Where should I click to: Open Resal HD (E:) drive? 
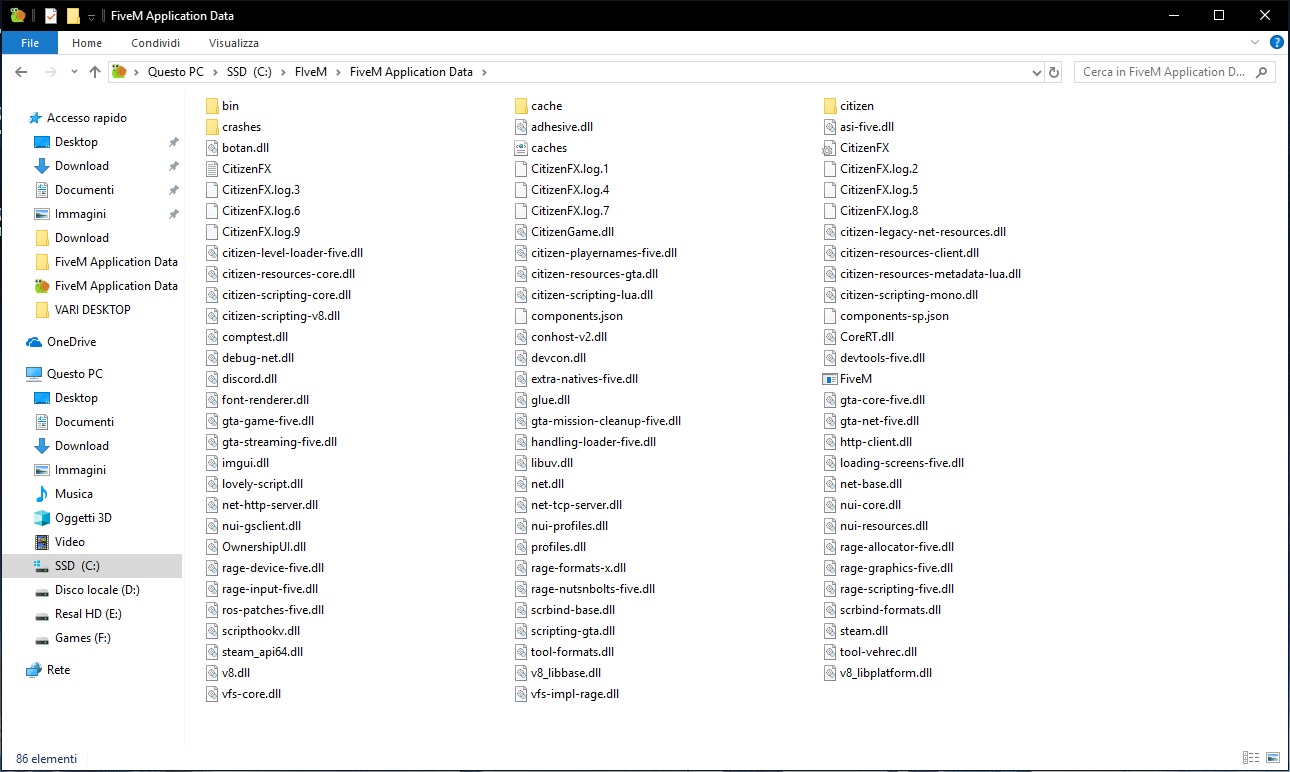pos(78,614)
